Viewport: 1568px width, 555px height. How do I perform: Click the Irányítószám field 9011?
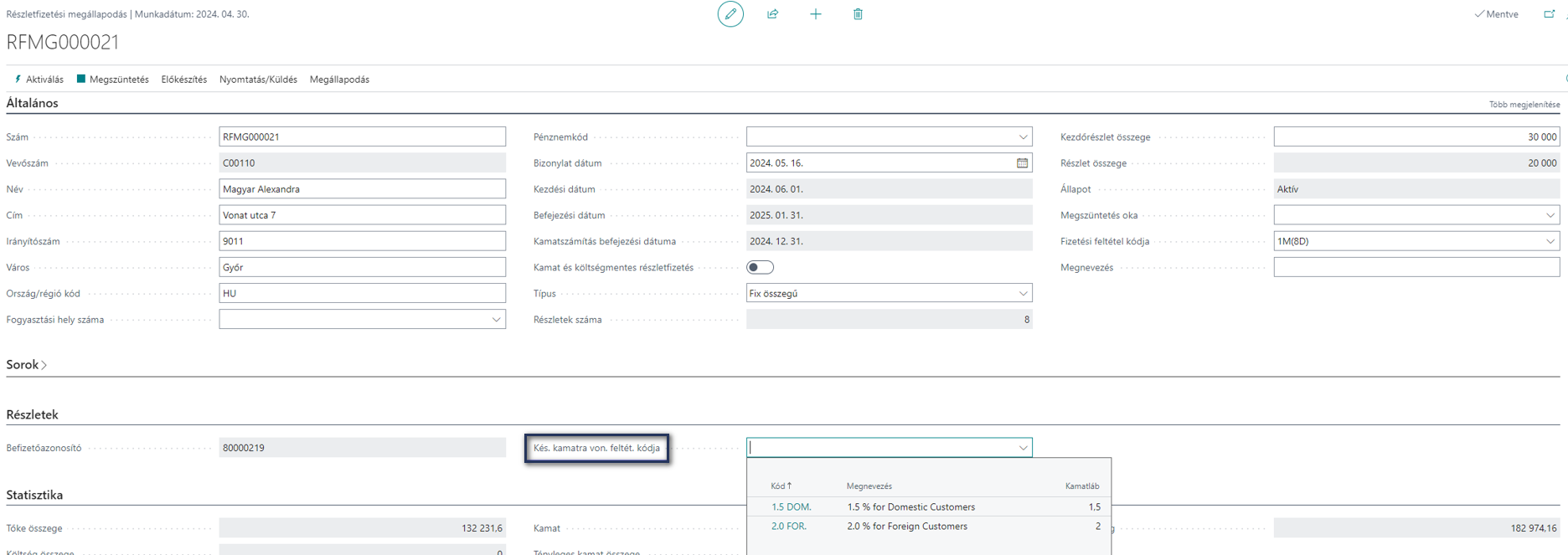click(362, 241)
